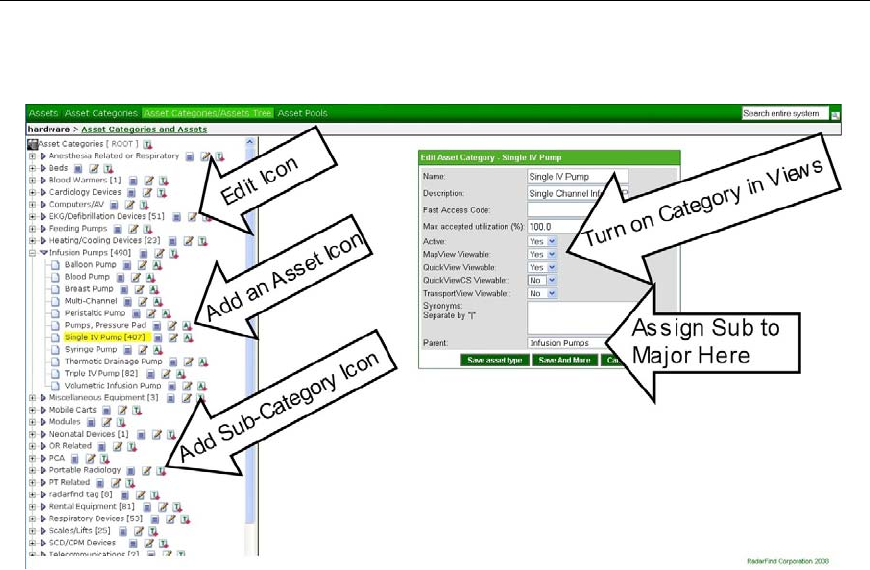The image size is (870, 570).
Task: Click the blue square icon beside Beds
Action: point(78,169)
